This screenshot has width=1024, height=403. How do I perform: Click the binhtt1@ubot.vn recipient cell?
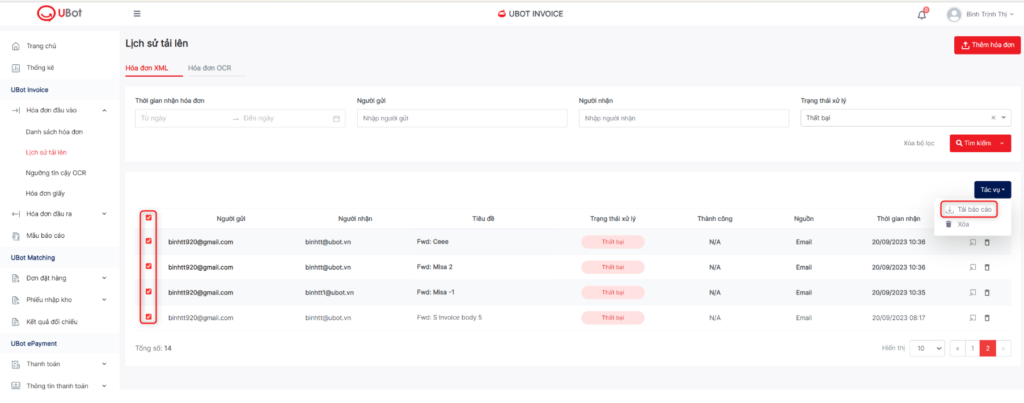329,293
